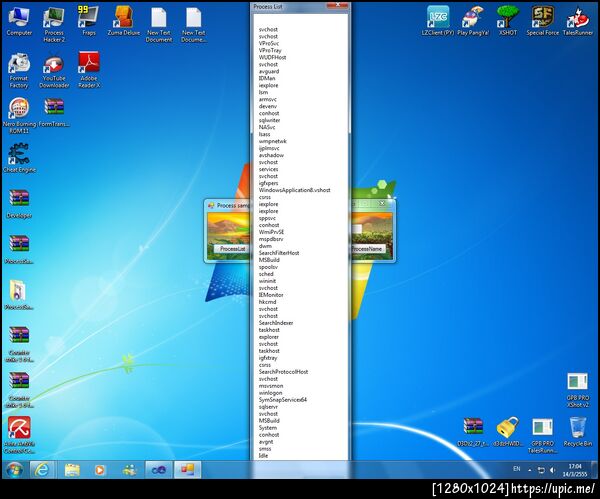Screen dimensions: 600x499
Task: Click the avshadow entry
Action: (271, 155)
